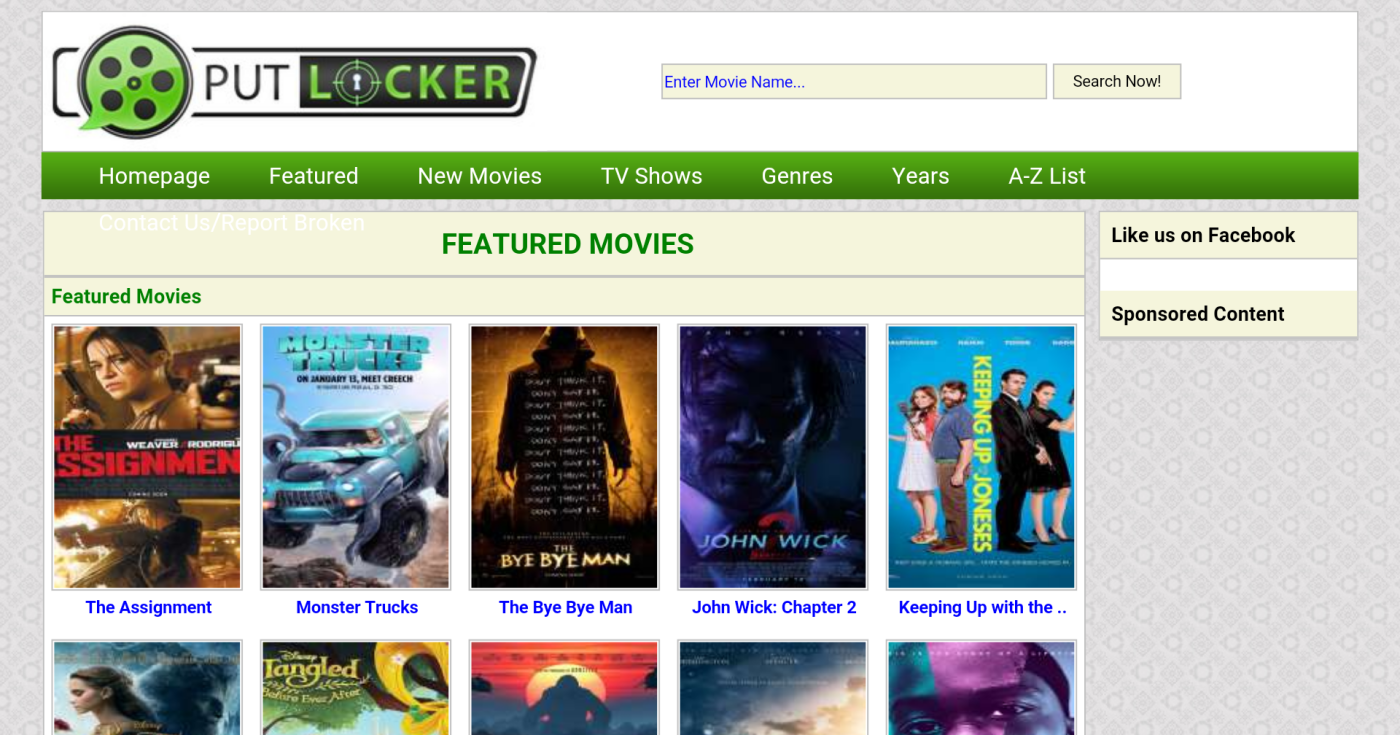This screenshot has height=735, width=1400.
Task: Click John Wick: Chapter 2 title link
Action: click(774, 607)
